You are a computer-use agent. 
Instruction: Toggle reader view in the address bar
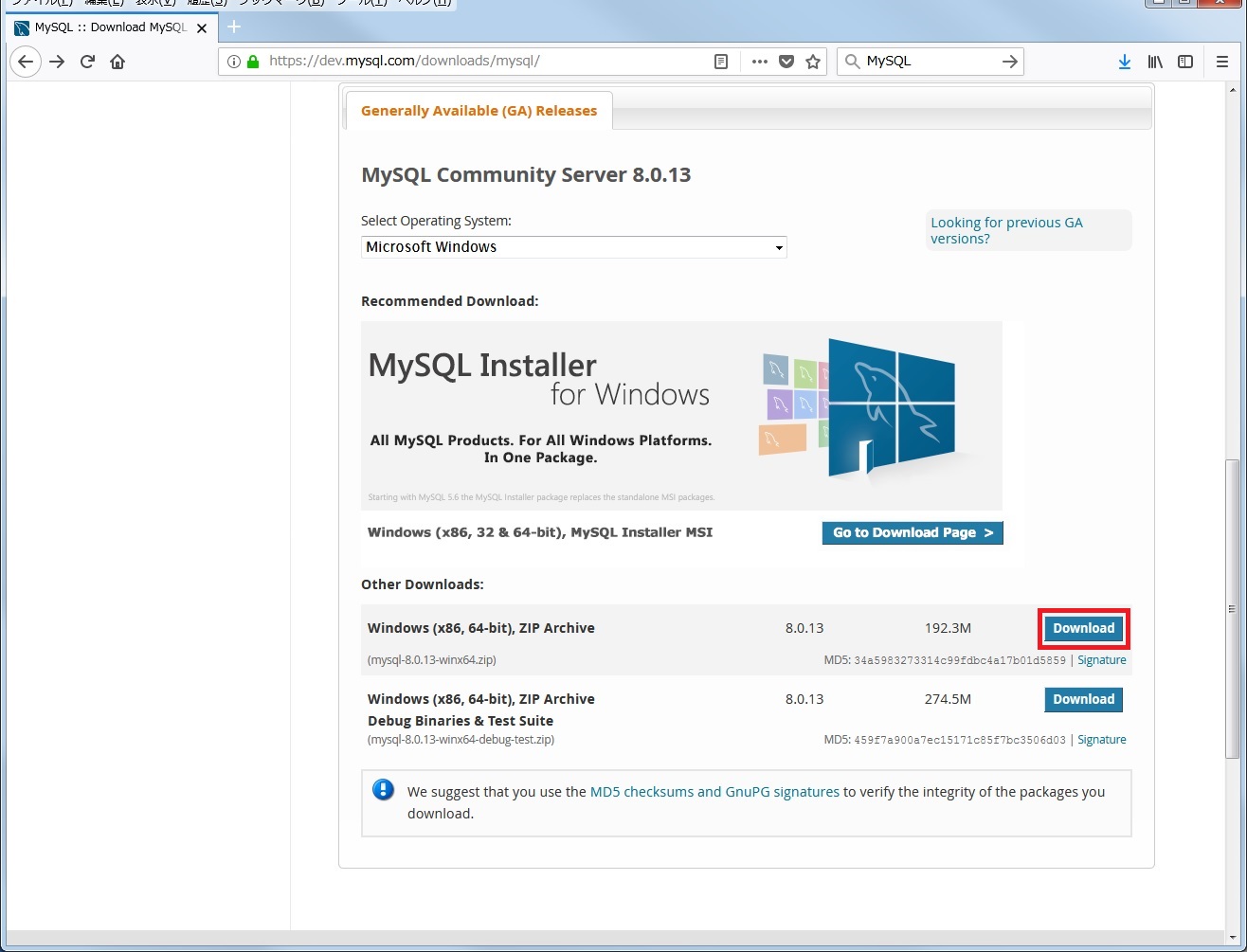click(721, 62)
